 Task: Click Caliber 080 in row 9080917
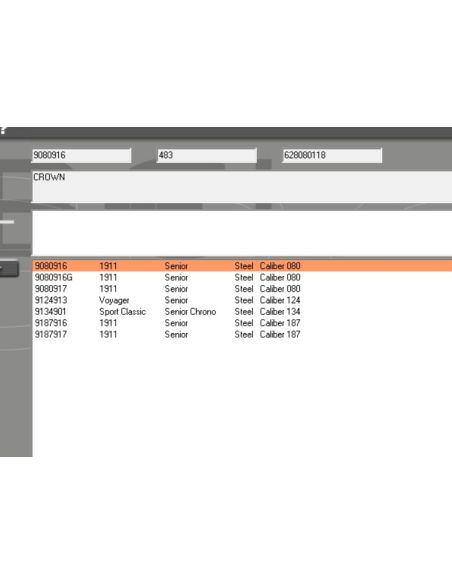click(x=280, y=289)
